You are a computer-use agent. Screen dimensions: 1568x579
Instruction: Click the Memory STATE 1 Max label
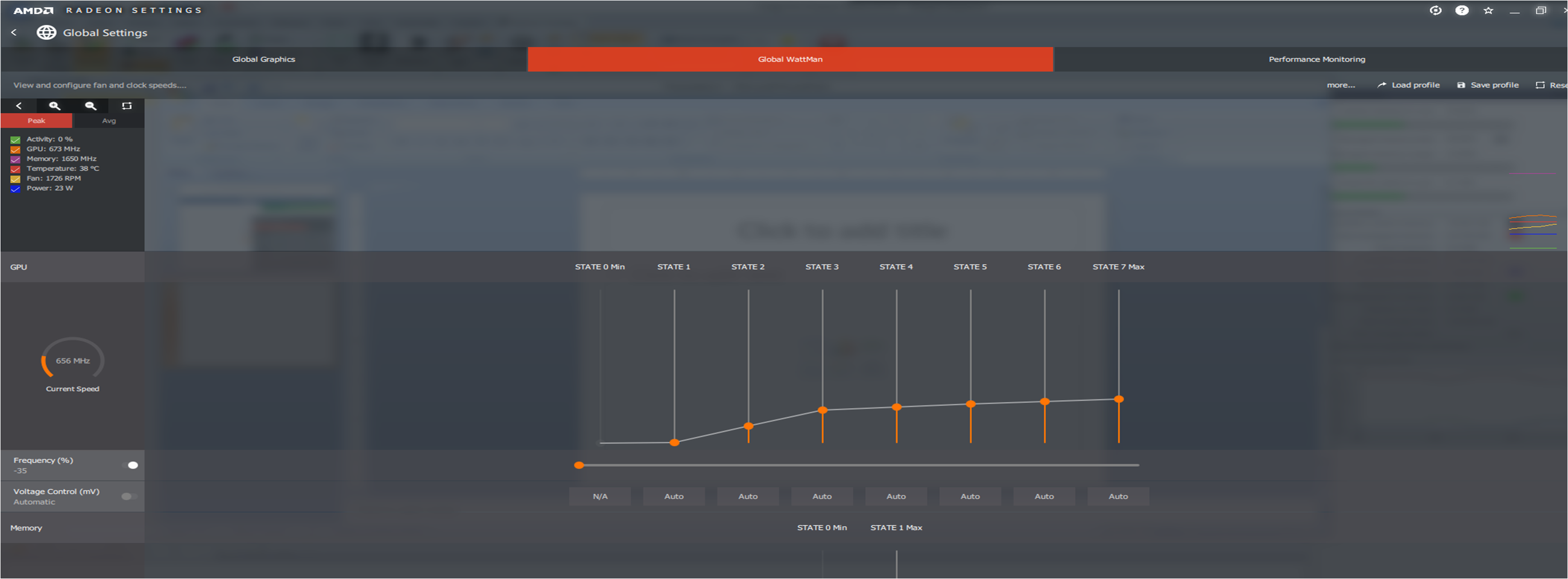(896, 528)
